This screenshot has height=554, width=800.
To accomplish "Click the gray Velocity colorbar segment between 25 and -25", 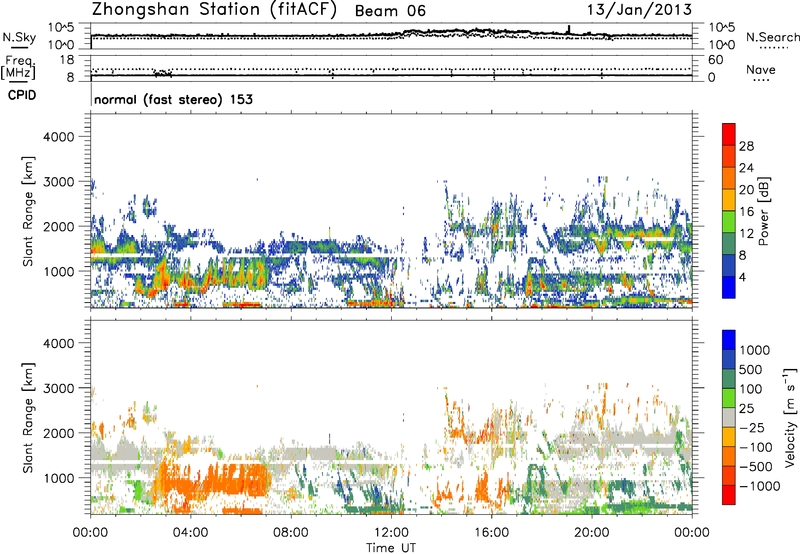I will pyautogui.click(x=729, y=417).
